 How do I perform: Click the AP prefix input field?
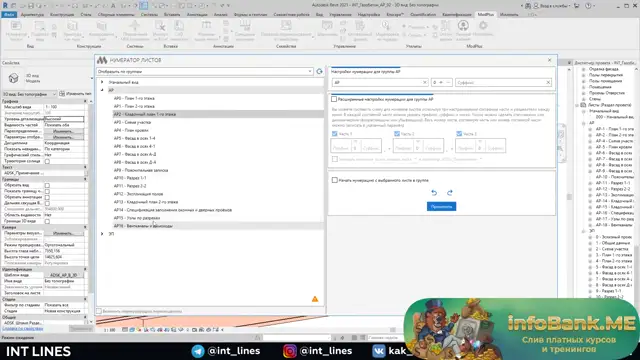pyautogui.click(x=377, y=82)
